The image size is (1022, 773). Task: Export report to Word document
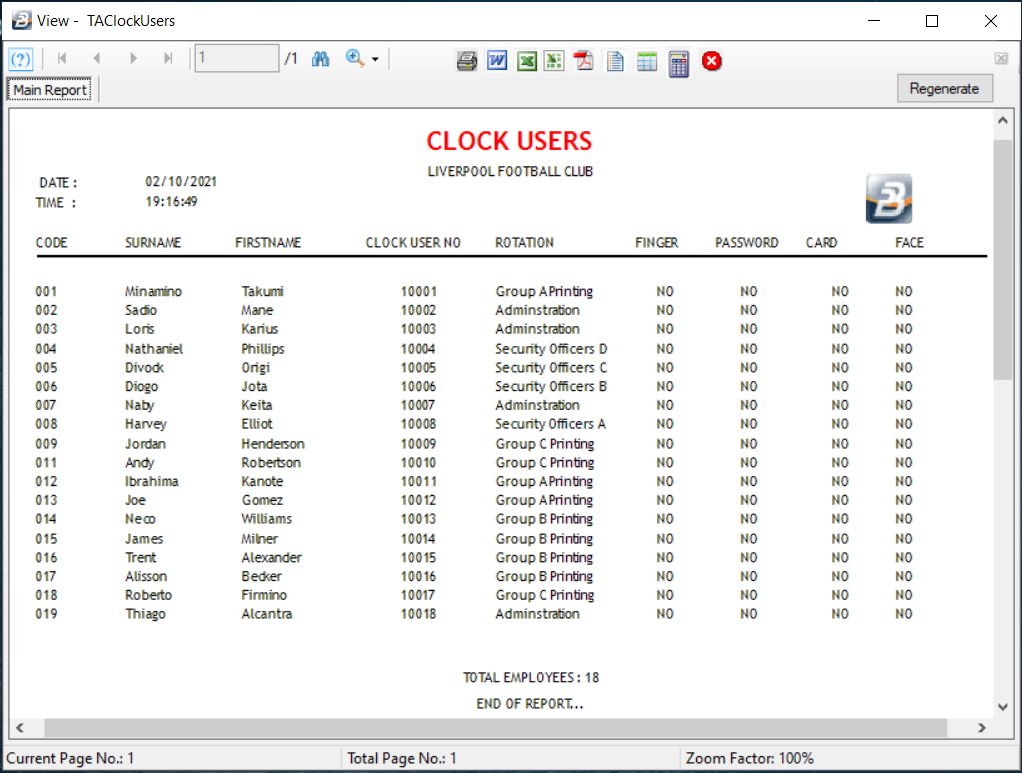tap(497, 61)
